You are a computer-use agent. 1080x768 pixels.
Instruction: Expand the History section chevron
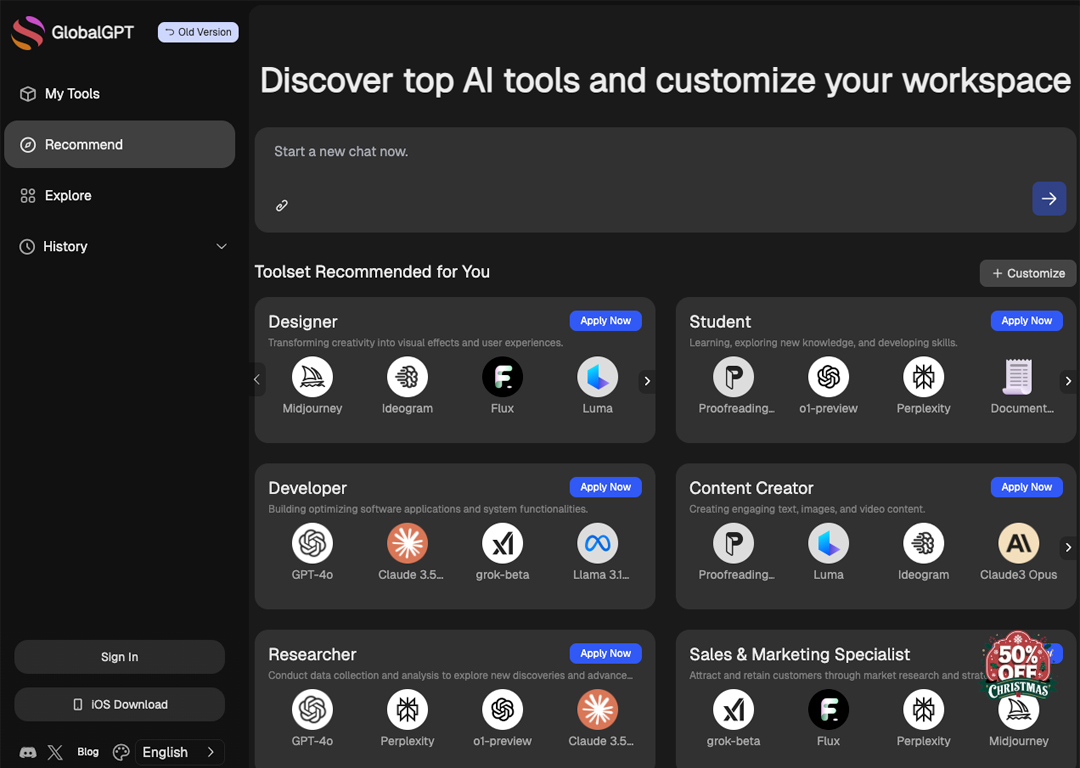coord(221,247)
